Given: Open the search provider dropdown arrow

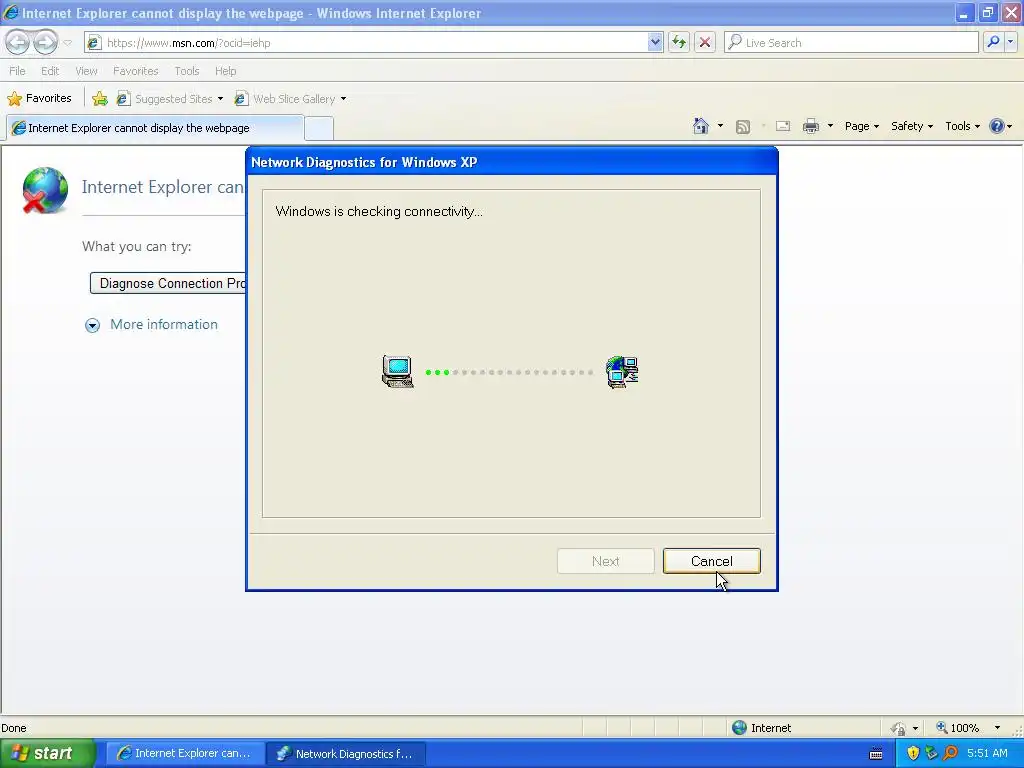Looking at the screenshot, I should point(1011,42).
